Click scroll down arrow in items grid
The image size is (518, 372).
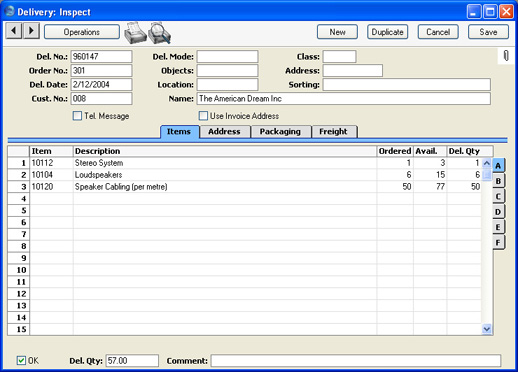[486, 329]
